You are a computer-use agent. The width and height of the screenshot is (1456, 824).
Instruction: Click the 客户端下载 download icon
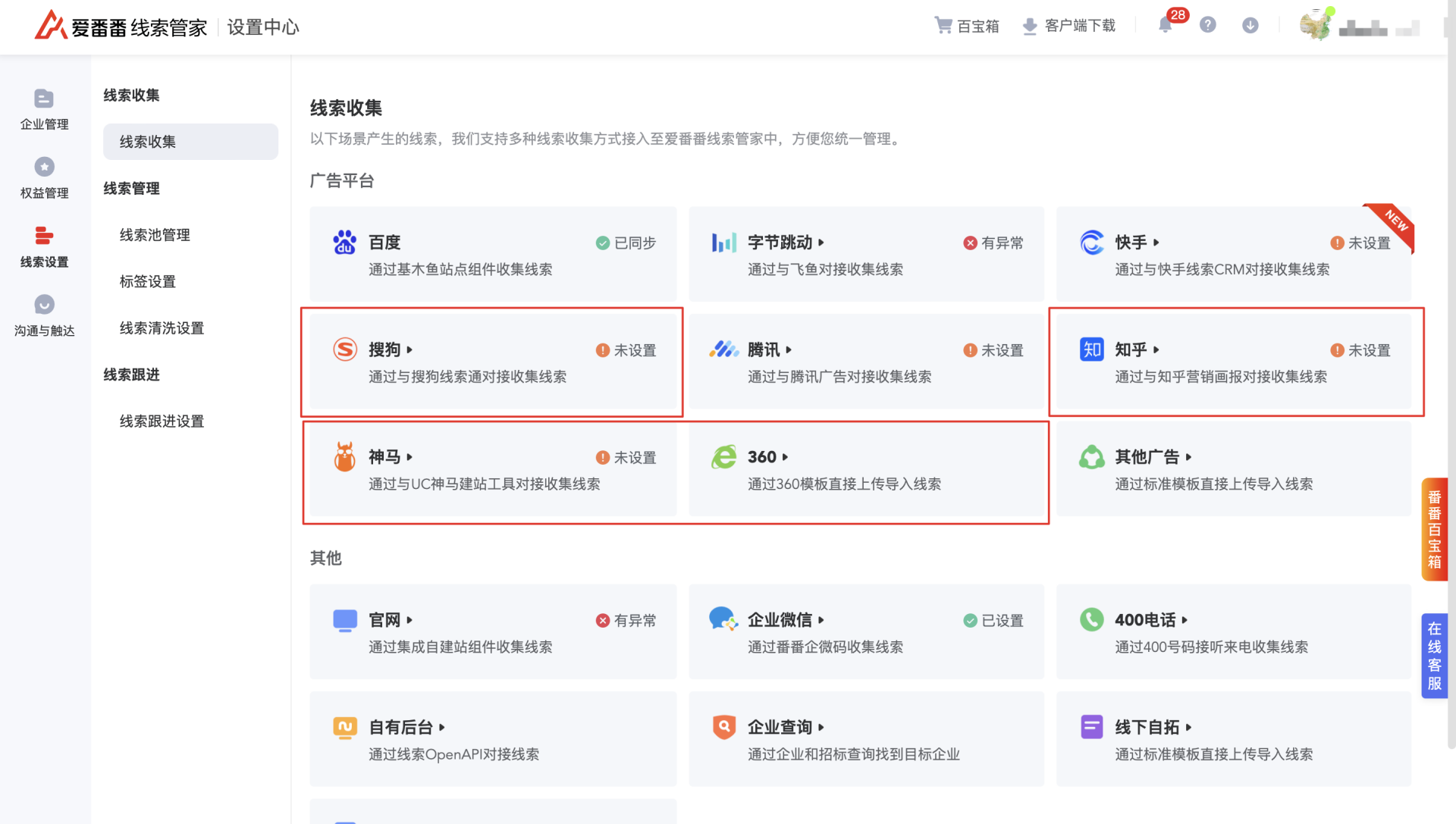(1030, 27)
